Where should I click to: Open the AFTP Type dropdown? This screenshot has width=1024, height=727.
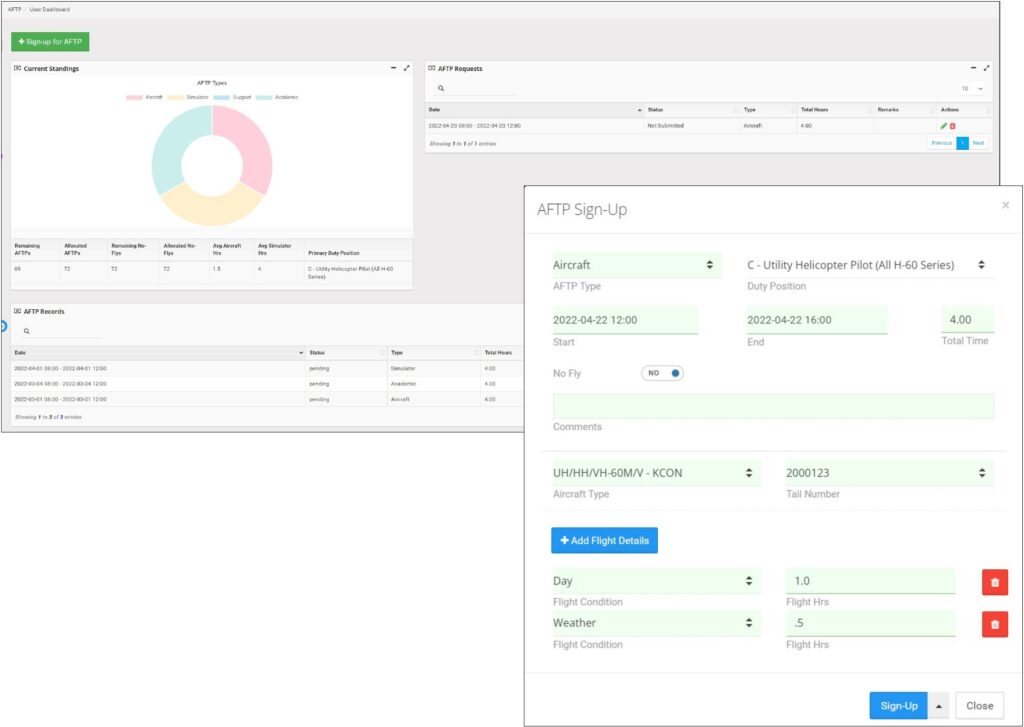click(636, 265)
